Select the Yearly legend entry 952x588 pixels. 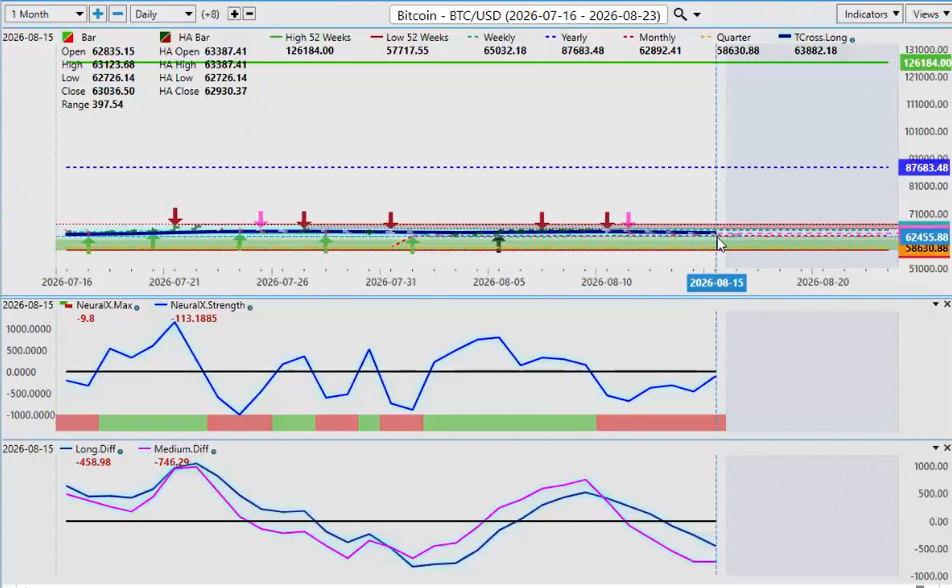566,38
